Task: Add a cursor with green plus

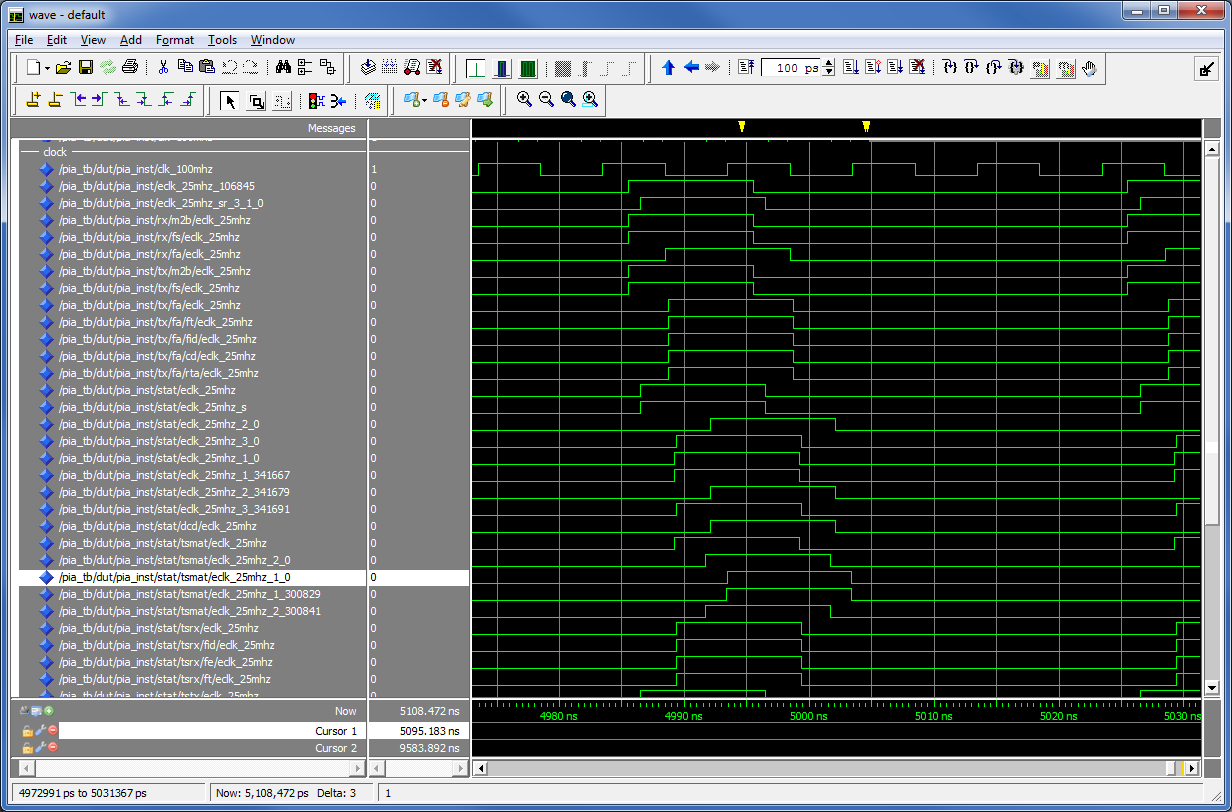Action: 48,711
